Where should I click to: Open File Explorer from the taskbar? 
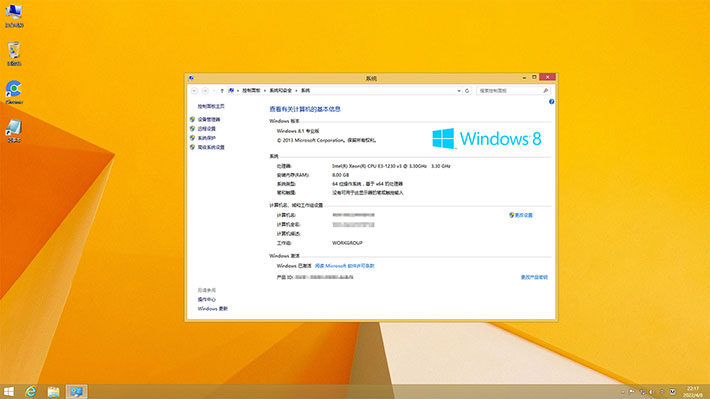pyautogui.click(x=53, y=391)
